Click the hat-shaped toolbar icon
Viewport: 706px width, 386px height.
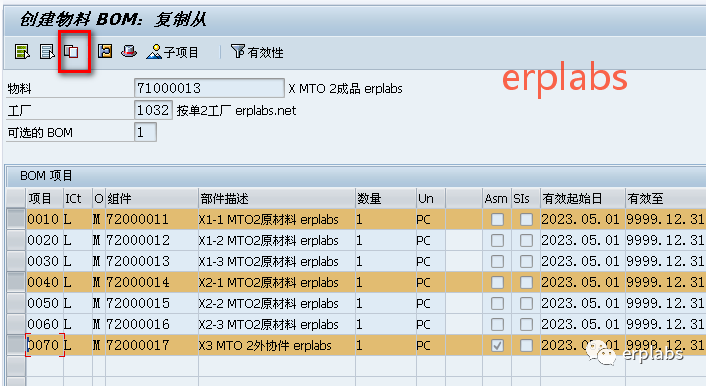pyautogui.click(x=129, y=51)
